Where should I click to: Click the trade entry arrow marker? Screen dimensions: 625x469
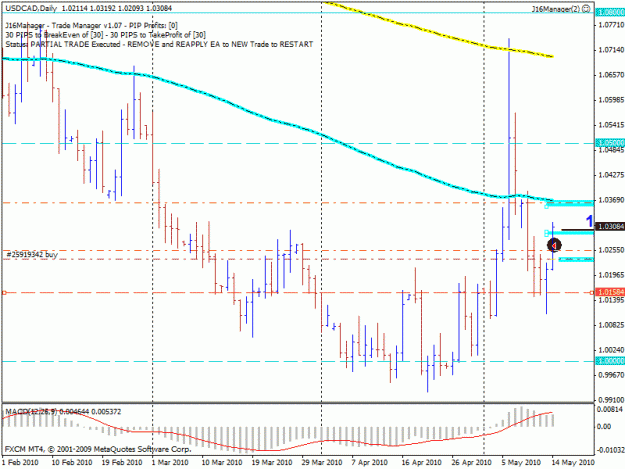tap(554, 245)
